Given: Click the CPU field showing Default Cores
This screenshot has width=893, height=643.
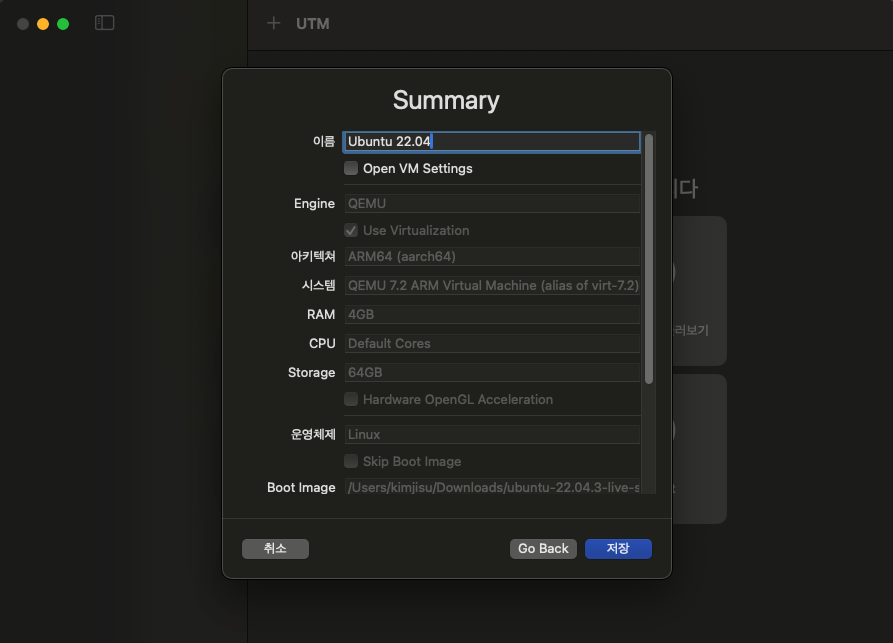Looking at the screenshot, I should (x=492, y=343).
